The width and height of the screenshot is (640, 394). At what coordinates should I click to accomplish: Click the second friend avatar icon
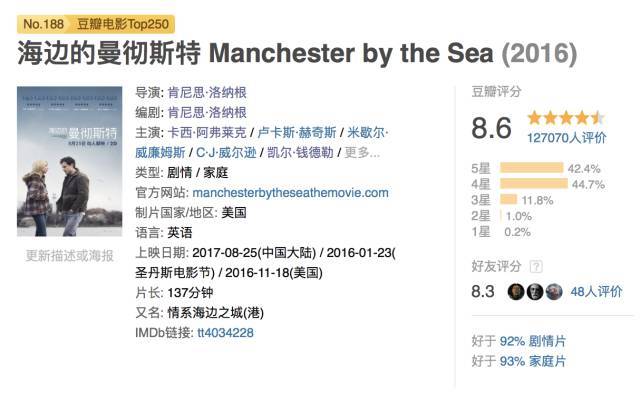pos(535,292)
